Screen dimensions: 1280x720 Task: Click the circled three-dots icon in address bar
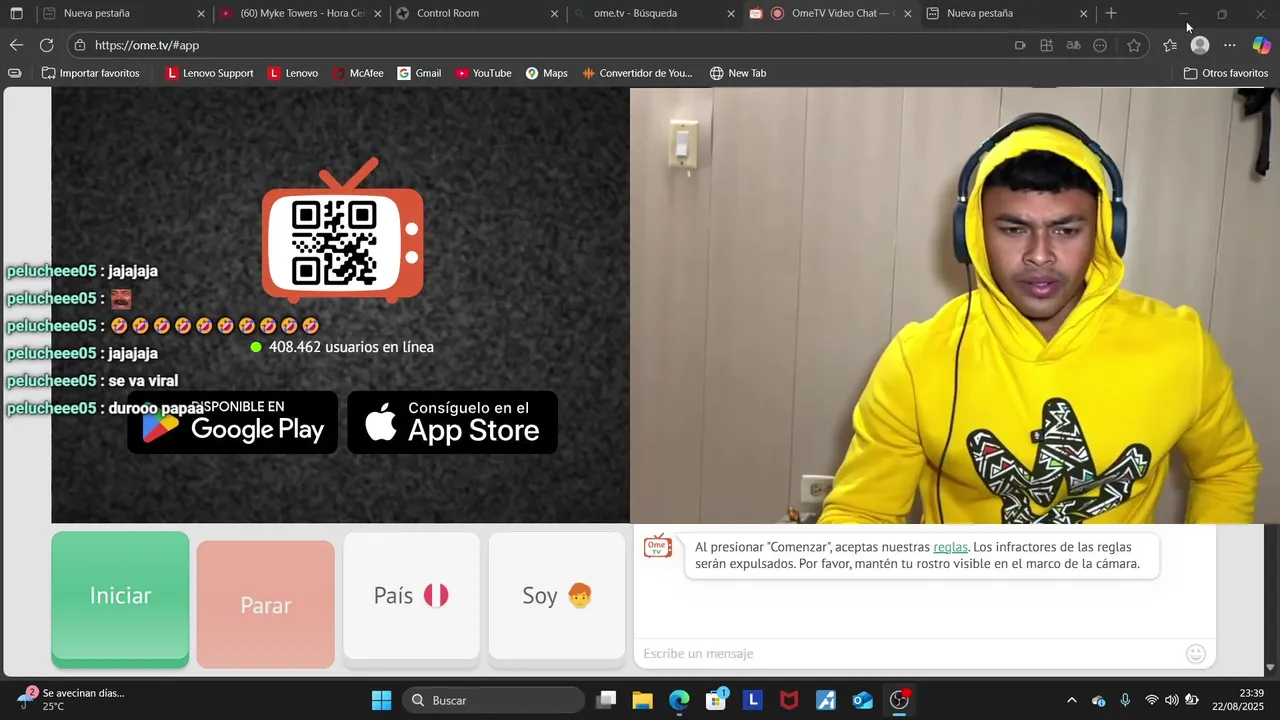pyautogui.click(x=1100, y=45)
